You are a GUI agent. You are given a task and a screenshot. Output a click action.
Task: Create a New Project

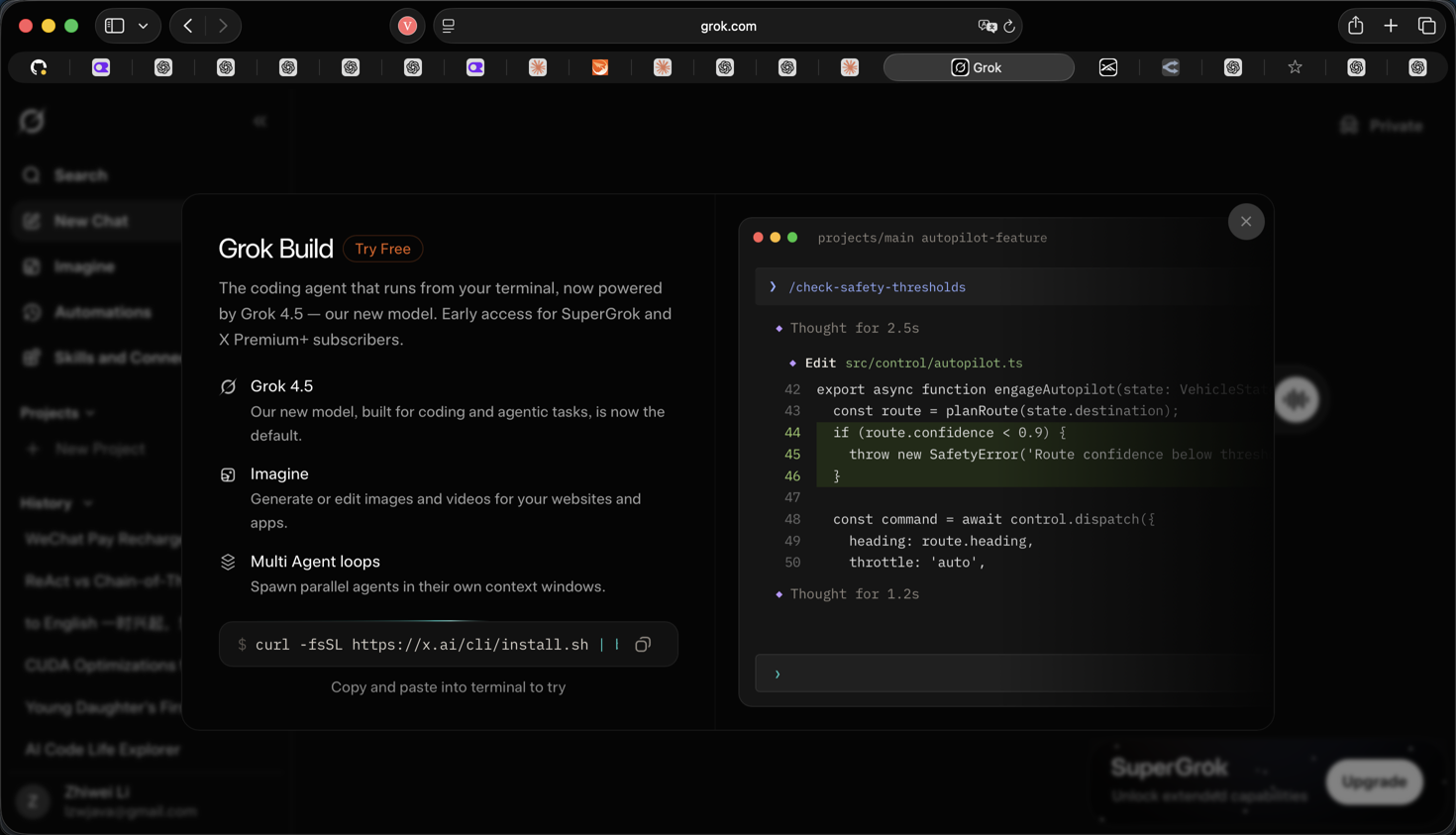click(85, 449)
